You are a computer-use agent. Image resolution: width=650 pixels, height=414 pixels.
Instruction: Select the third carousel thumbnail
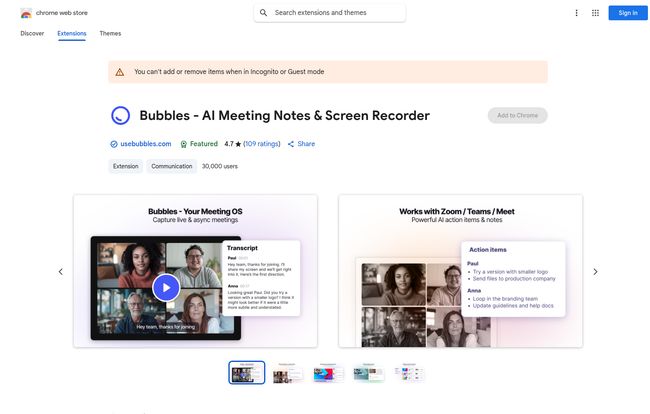tap(328, 373)
